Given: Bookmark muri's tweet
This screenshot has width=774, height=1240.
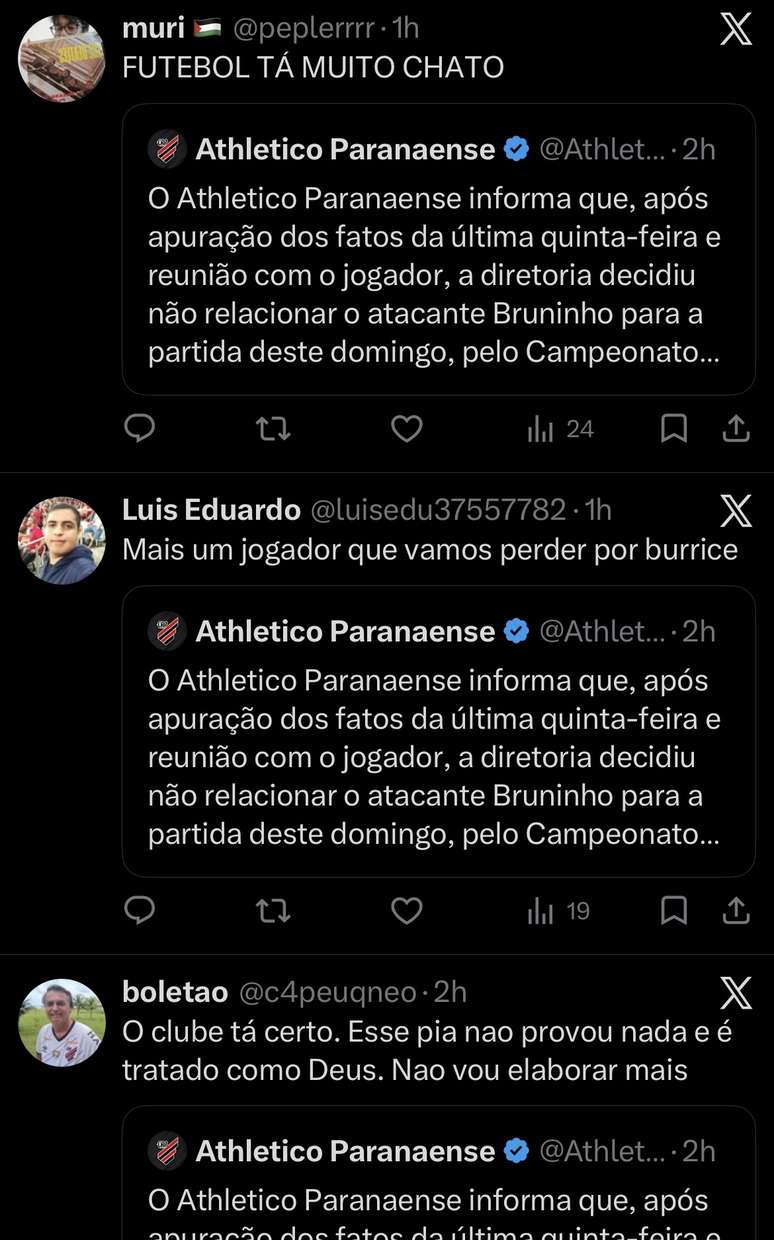Looking at the screenshot, I should click(674, 429).
